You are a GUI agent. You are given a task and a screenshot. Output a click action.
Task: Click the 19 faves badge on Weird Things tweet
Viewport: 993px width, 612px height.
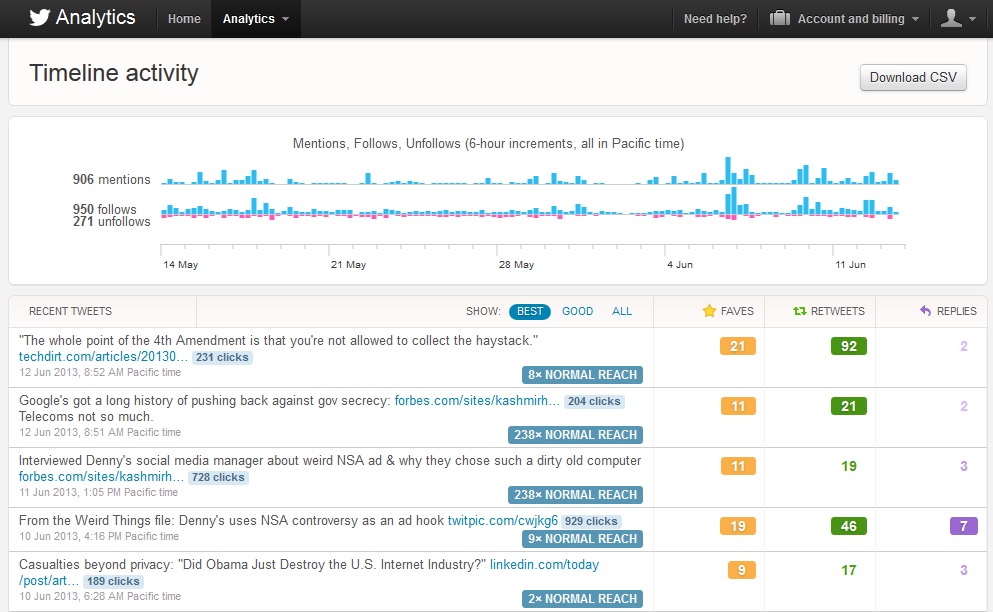pyautogui.click(x=738, y=526)
